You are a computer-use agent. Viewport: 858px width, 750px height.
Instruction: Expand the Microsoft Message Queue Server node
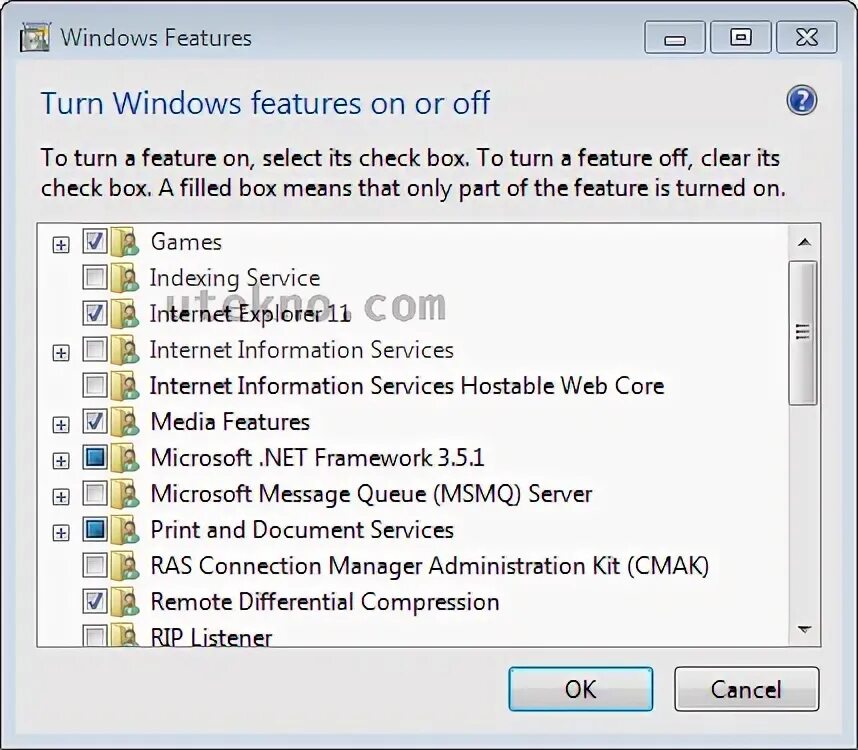pos(61,495)
